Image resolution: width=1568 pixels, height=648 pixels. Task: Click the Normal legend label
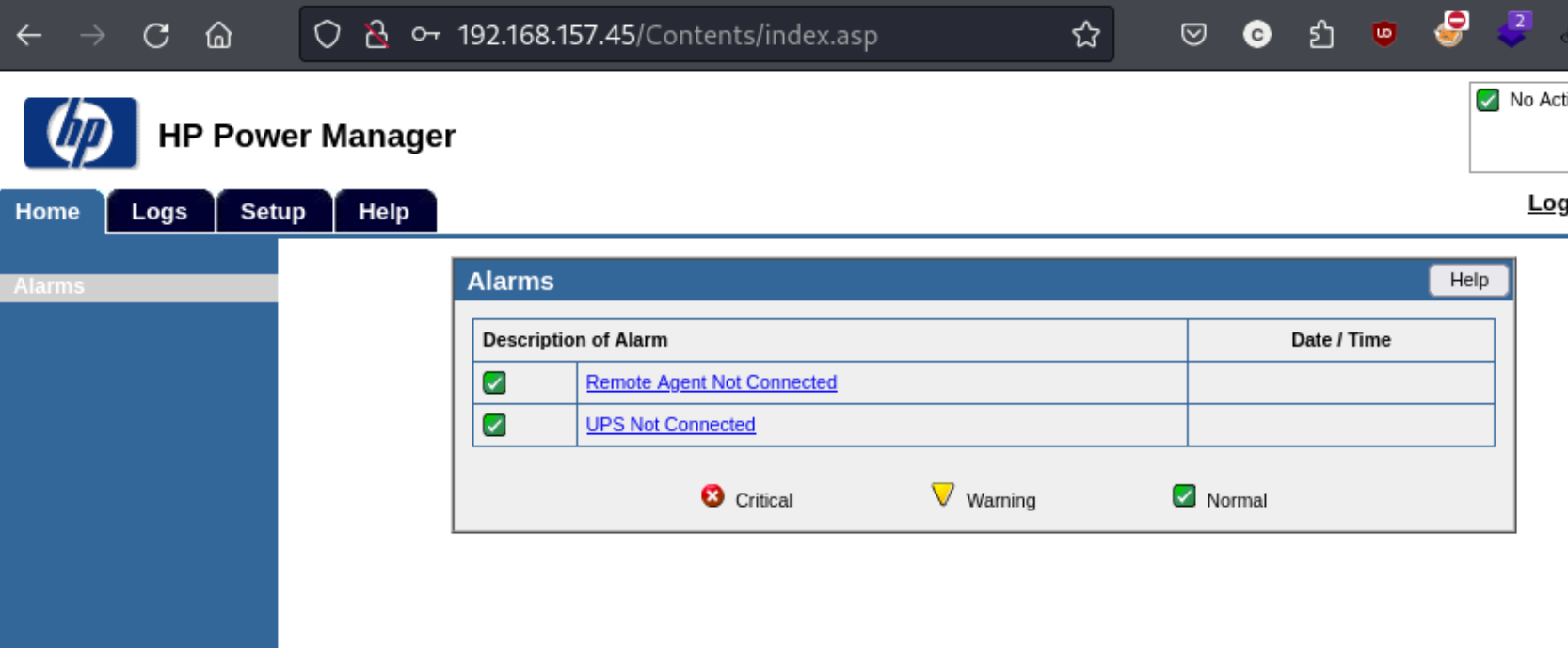1236,500
